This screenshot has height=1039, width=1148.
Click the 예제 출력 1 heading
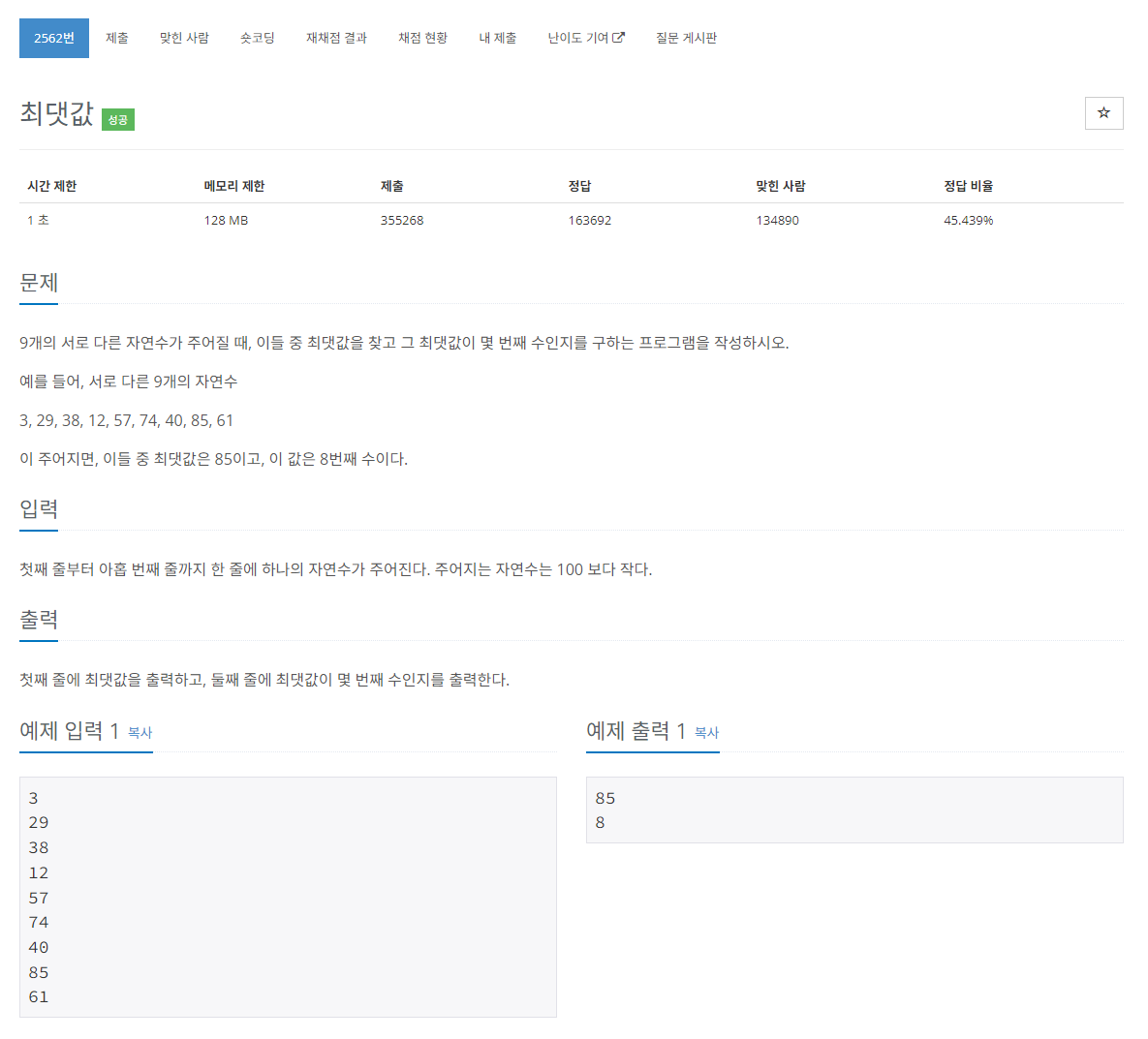[x=631, y=731]
